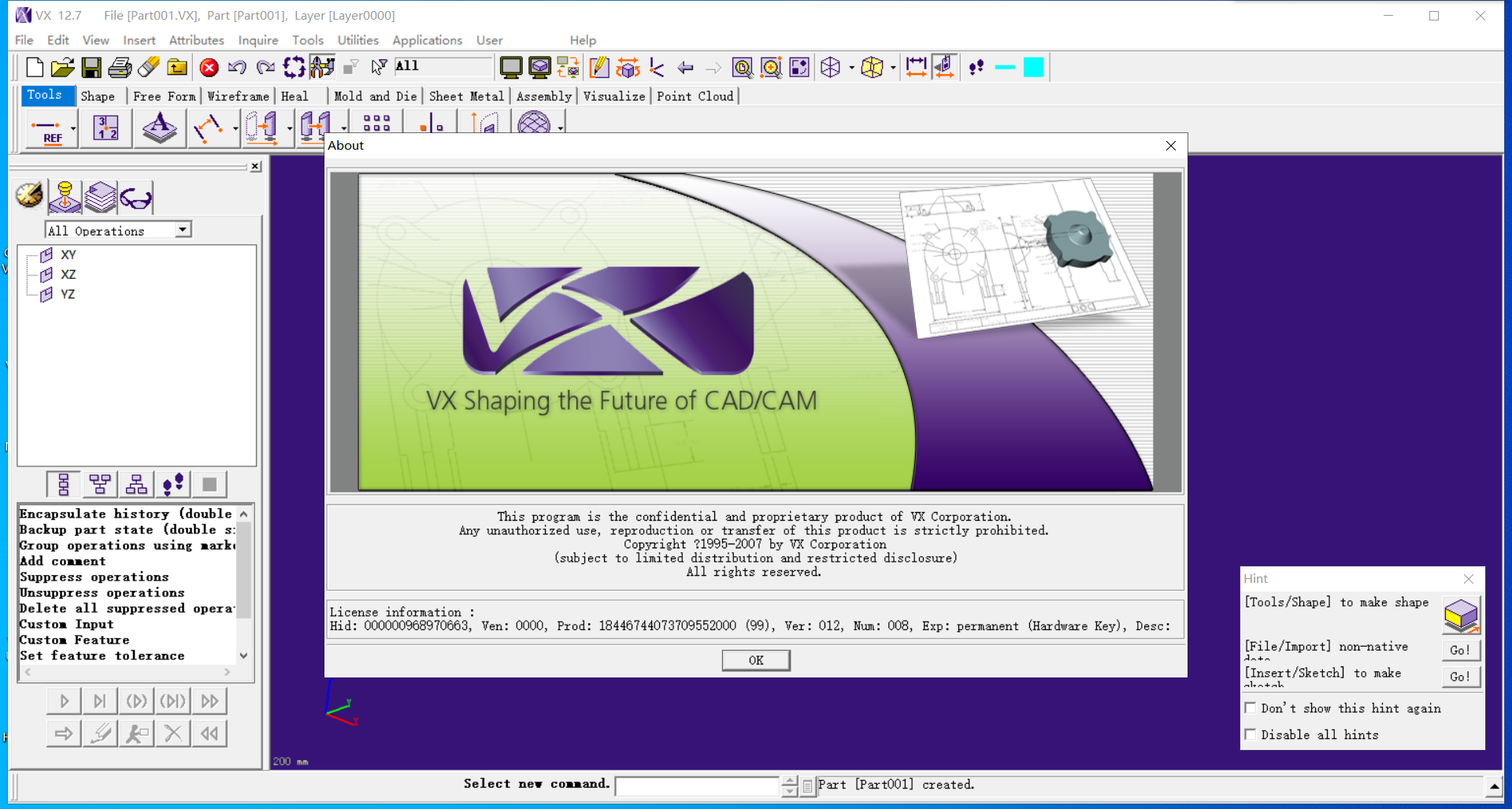Click the Print icon in toolbar
The image size is (1512, 809).
[120, 68]
